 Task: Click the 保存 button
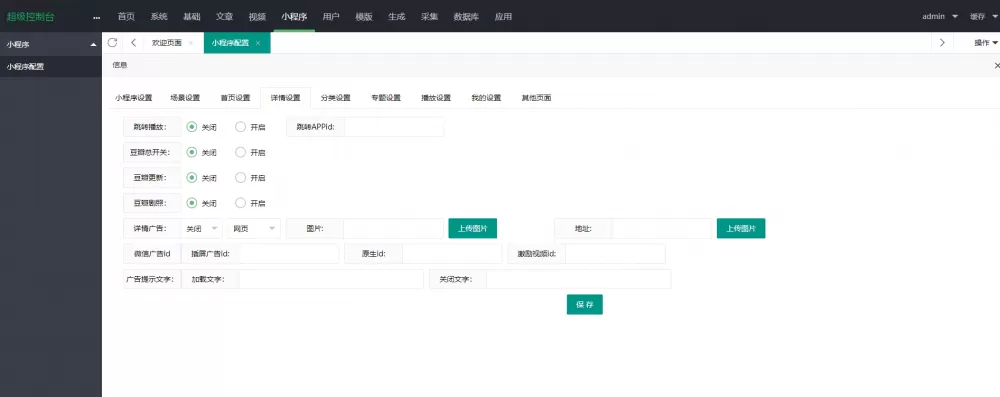[585, 304]
